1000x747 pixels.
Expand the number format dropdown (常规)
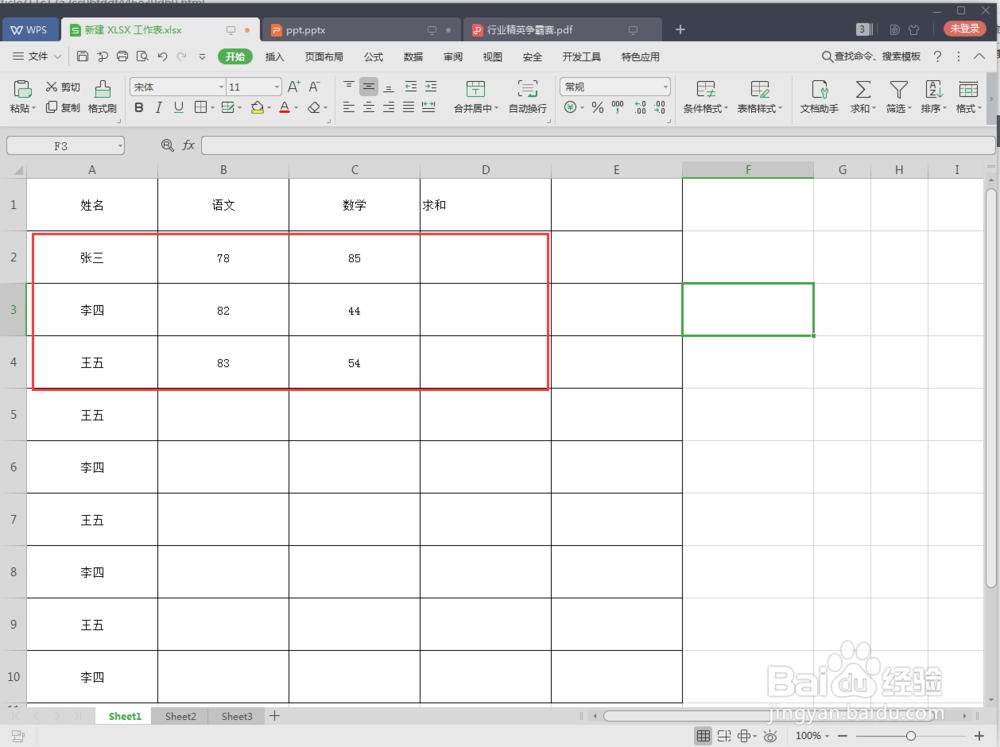[665, 87]
